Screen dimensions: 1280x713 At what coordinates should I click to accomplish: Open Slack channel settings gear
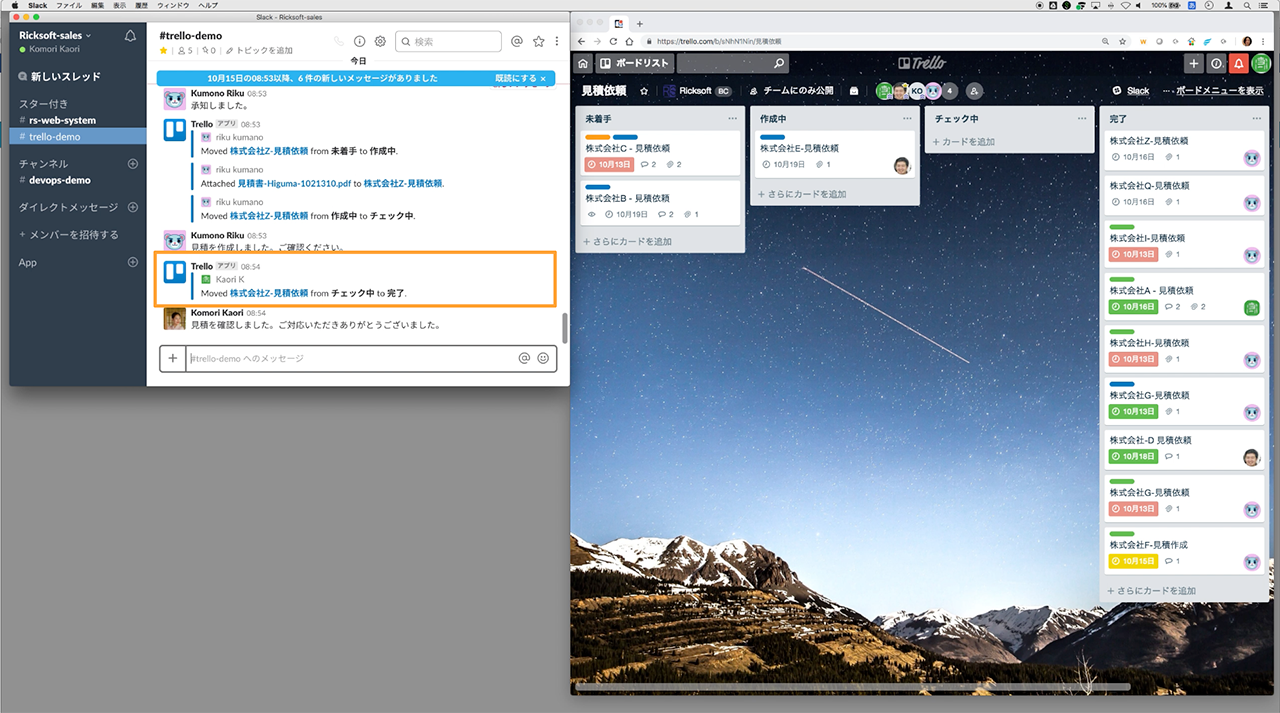pos(380,41)
